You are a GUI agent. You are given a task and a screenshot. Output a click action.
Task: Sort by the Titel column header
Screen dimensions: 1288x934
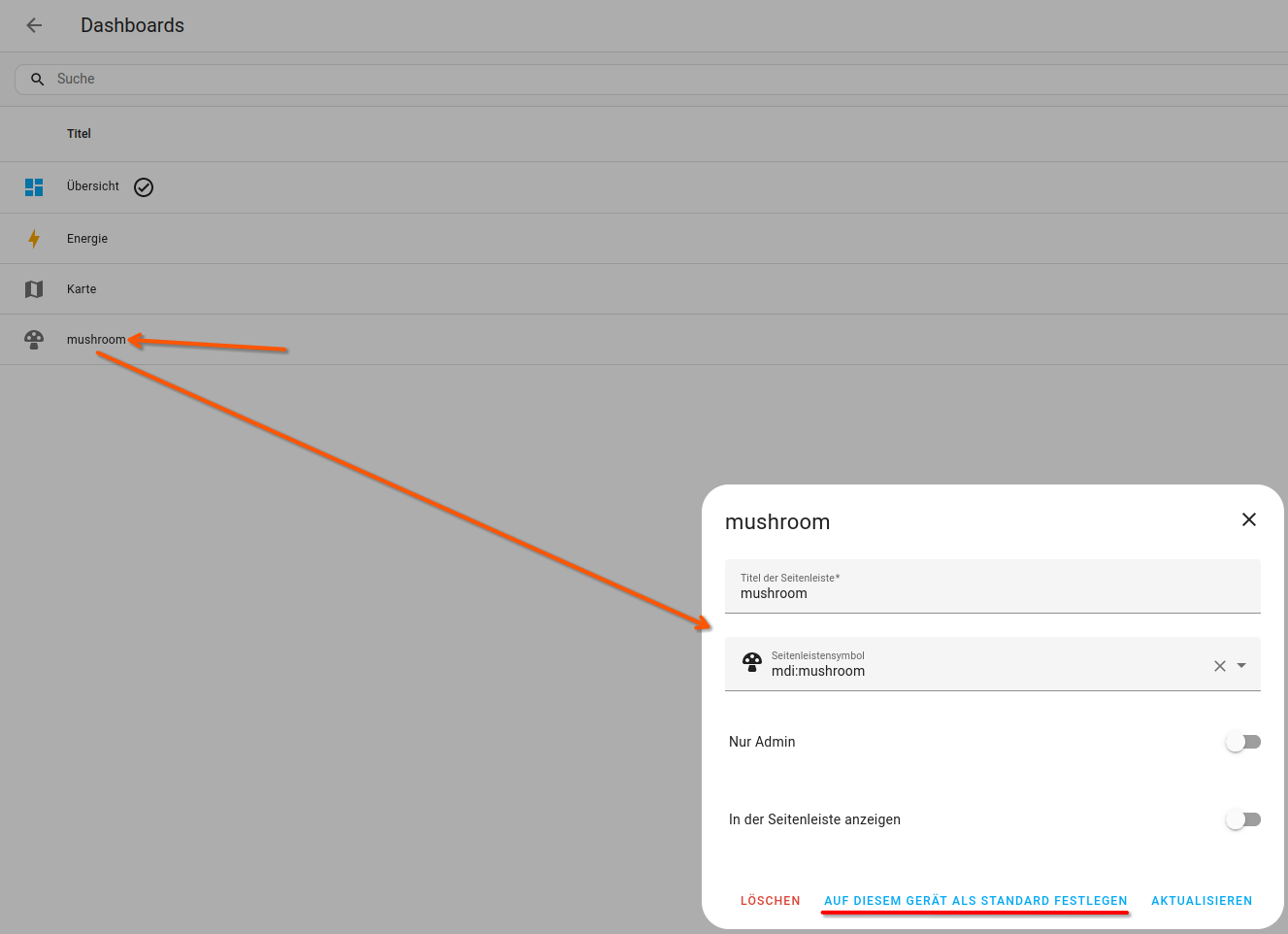(79, 134)
